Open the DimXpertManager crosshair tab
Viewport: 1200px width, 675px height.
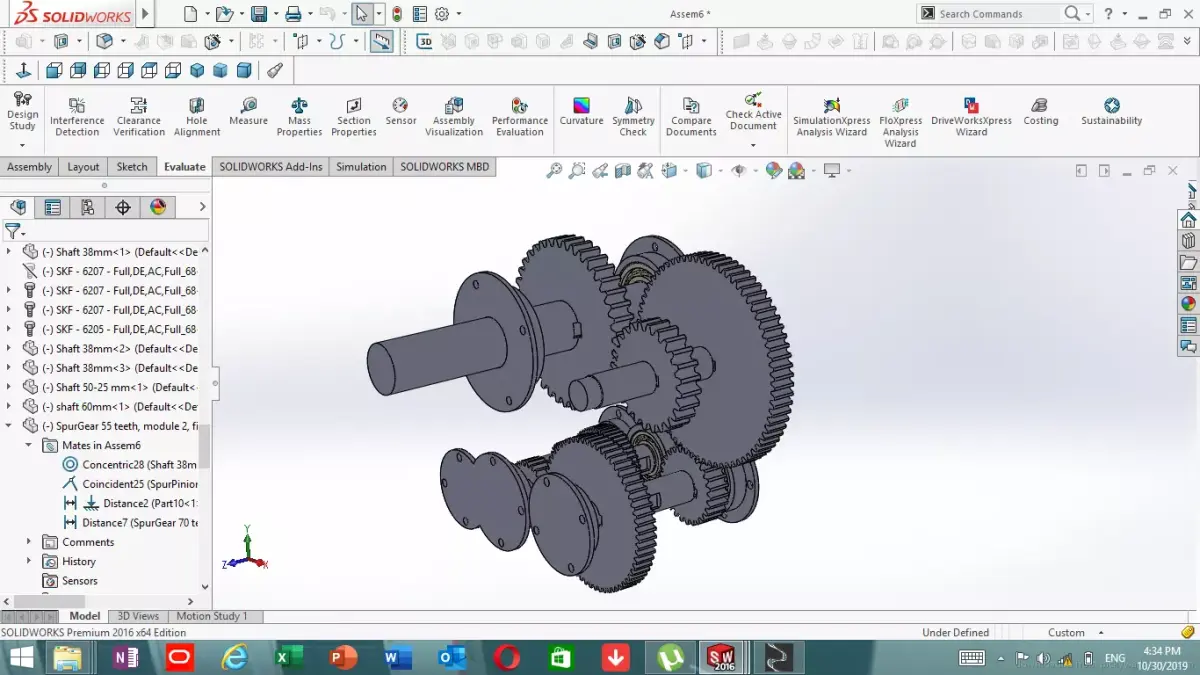123,207
